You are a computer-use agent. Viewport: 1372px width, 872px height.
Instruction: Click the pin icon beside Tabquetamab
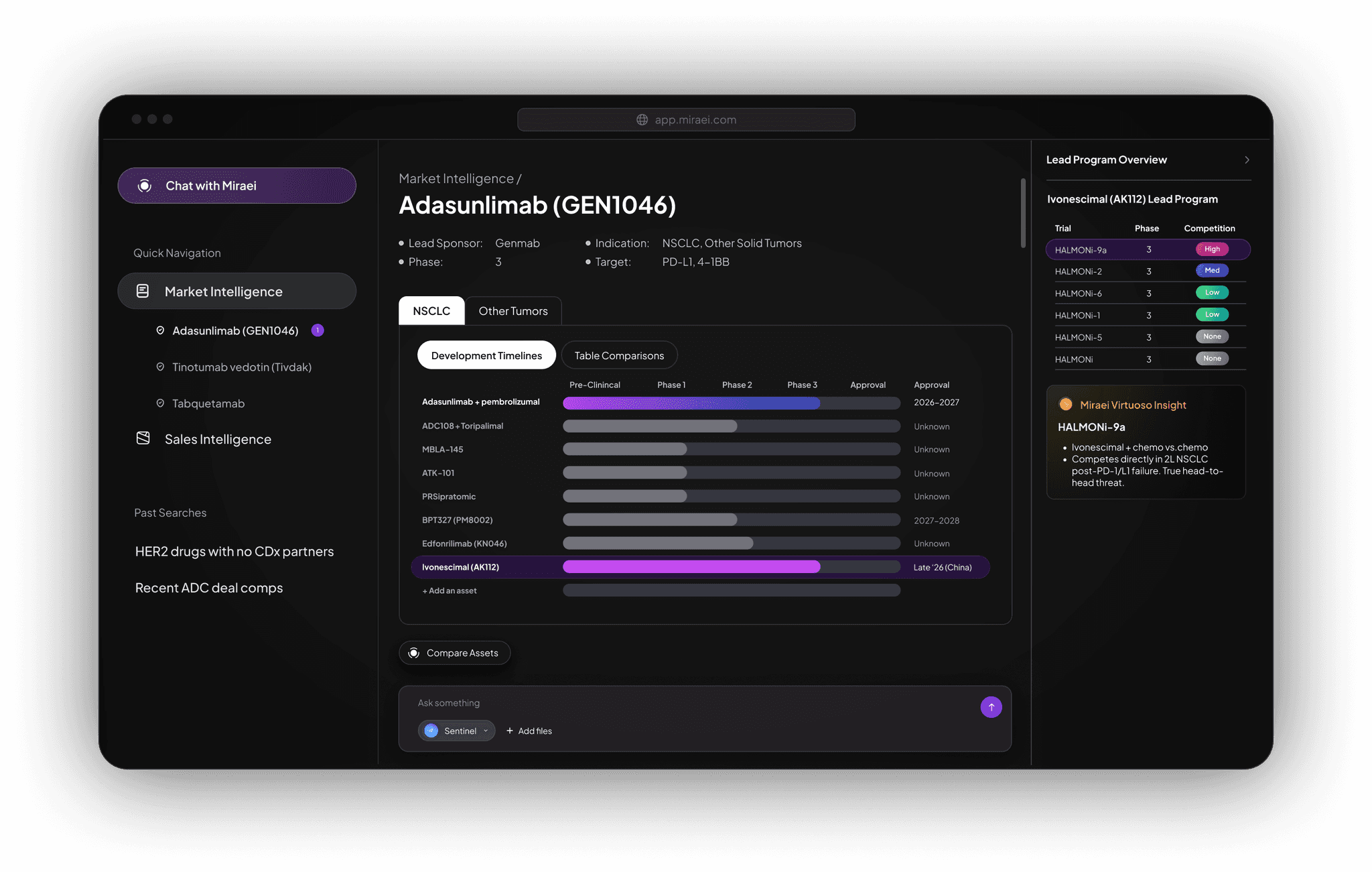[160, 403]
